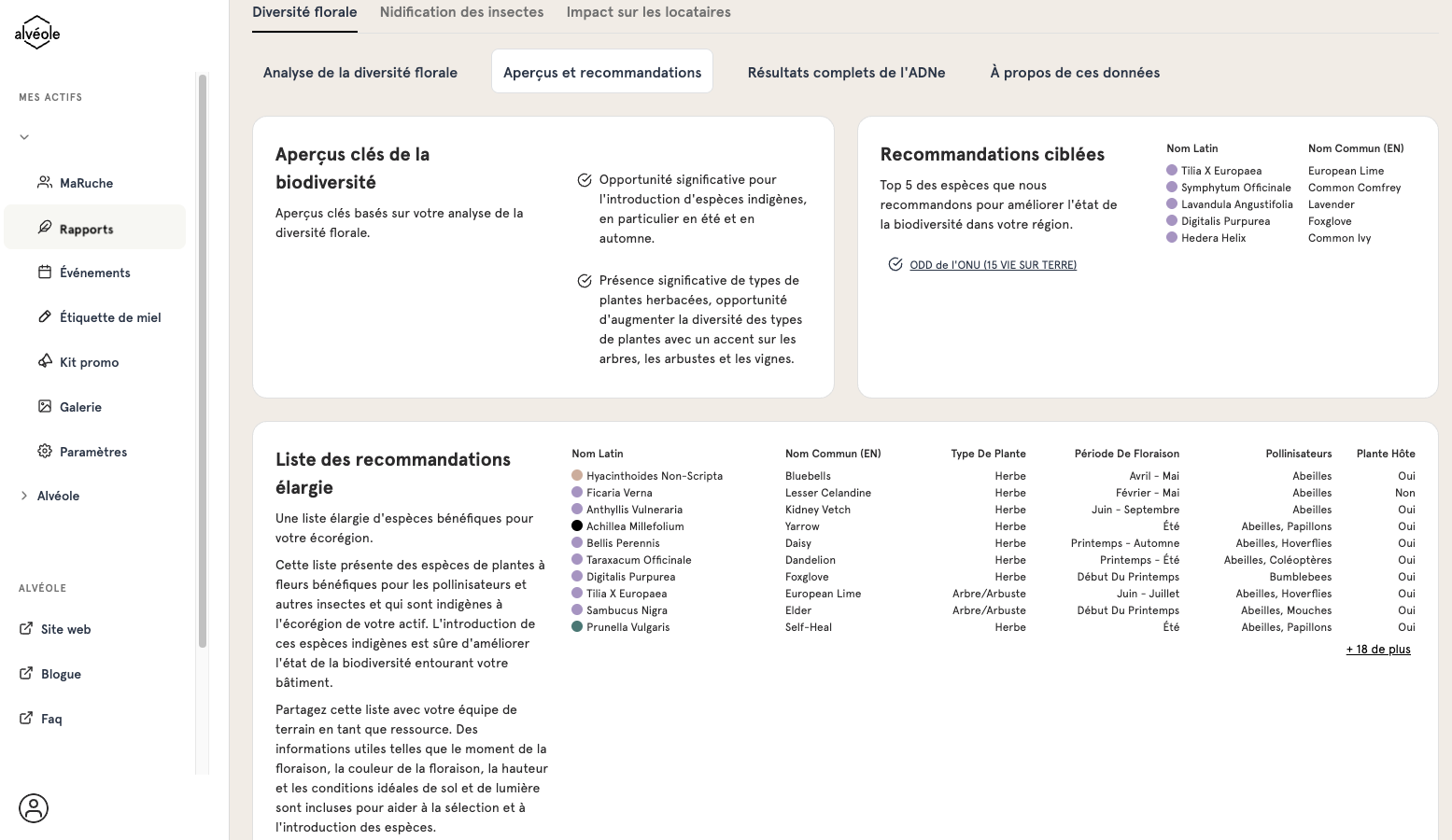Open À propos de ces données sub-tab
The width and height of the screenshot is (1452, 840).
pyautogui.click(x=1075, y=72)
